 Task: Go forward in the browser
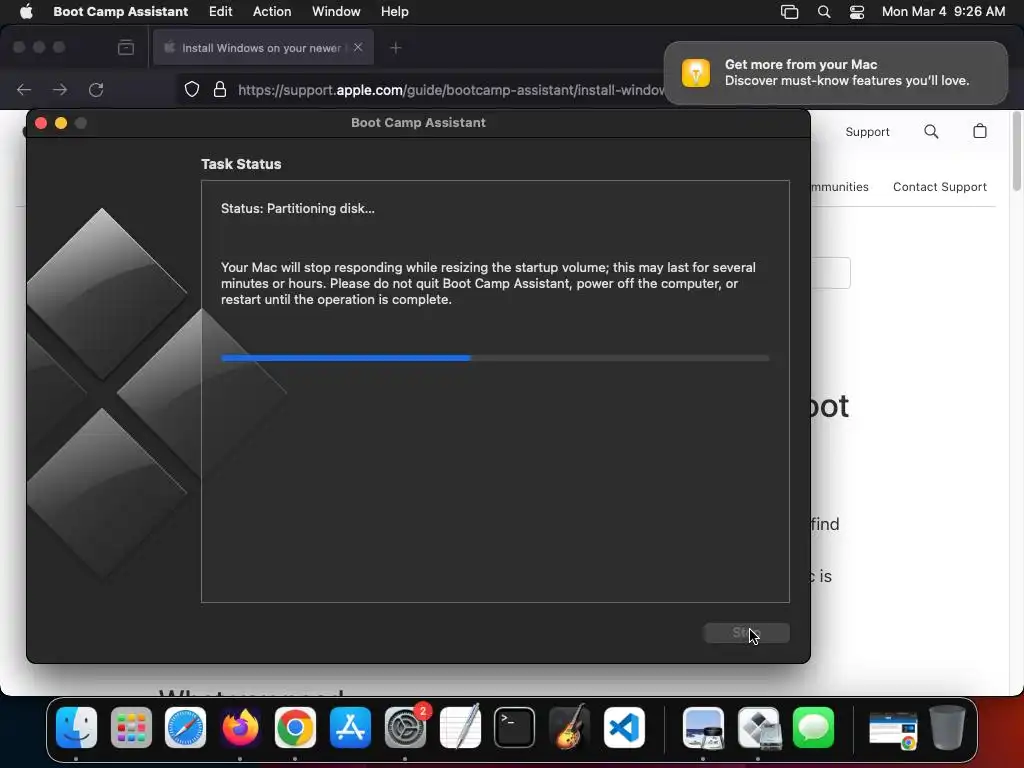(x=60, y=89)
